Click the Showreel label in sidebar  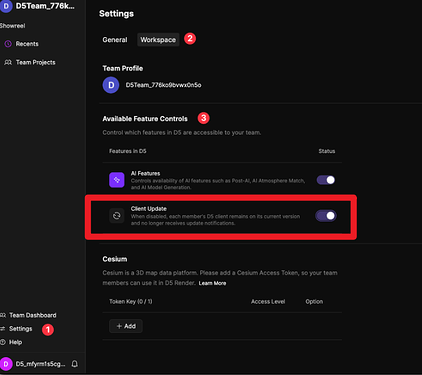pos(12,26)
